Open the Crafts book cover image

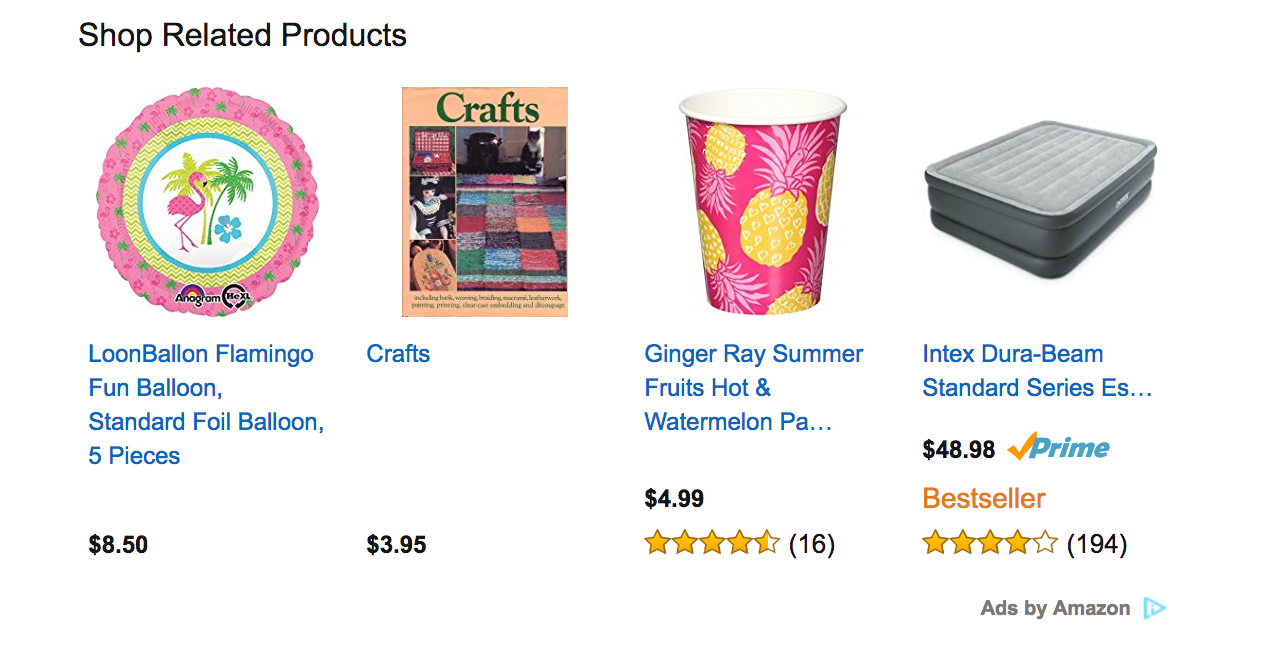coord(485,202)
